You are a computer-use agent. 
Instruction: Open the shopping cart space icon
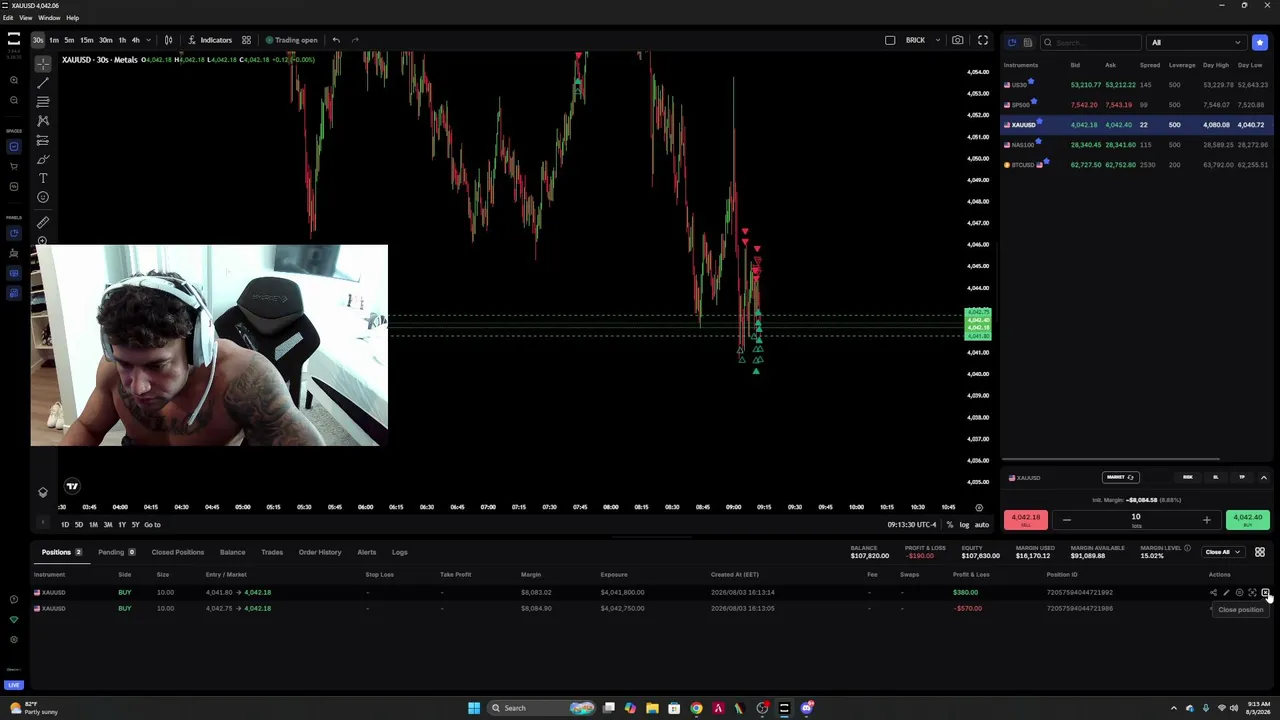(14, 166)
